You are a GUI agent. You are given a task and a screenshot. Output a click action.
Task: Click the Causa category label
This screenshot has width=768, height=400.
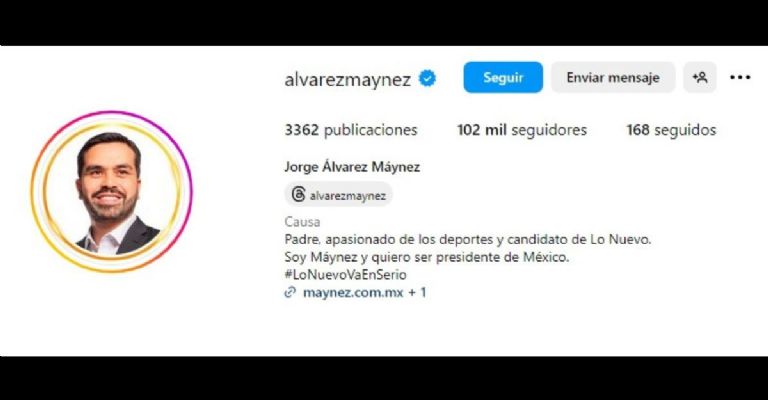(302, 222)
